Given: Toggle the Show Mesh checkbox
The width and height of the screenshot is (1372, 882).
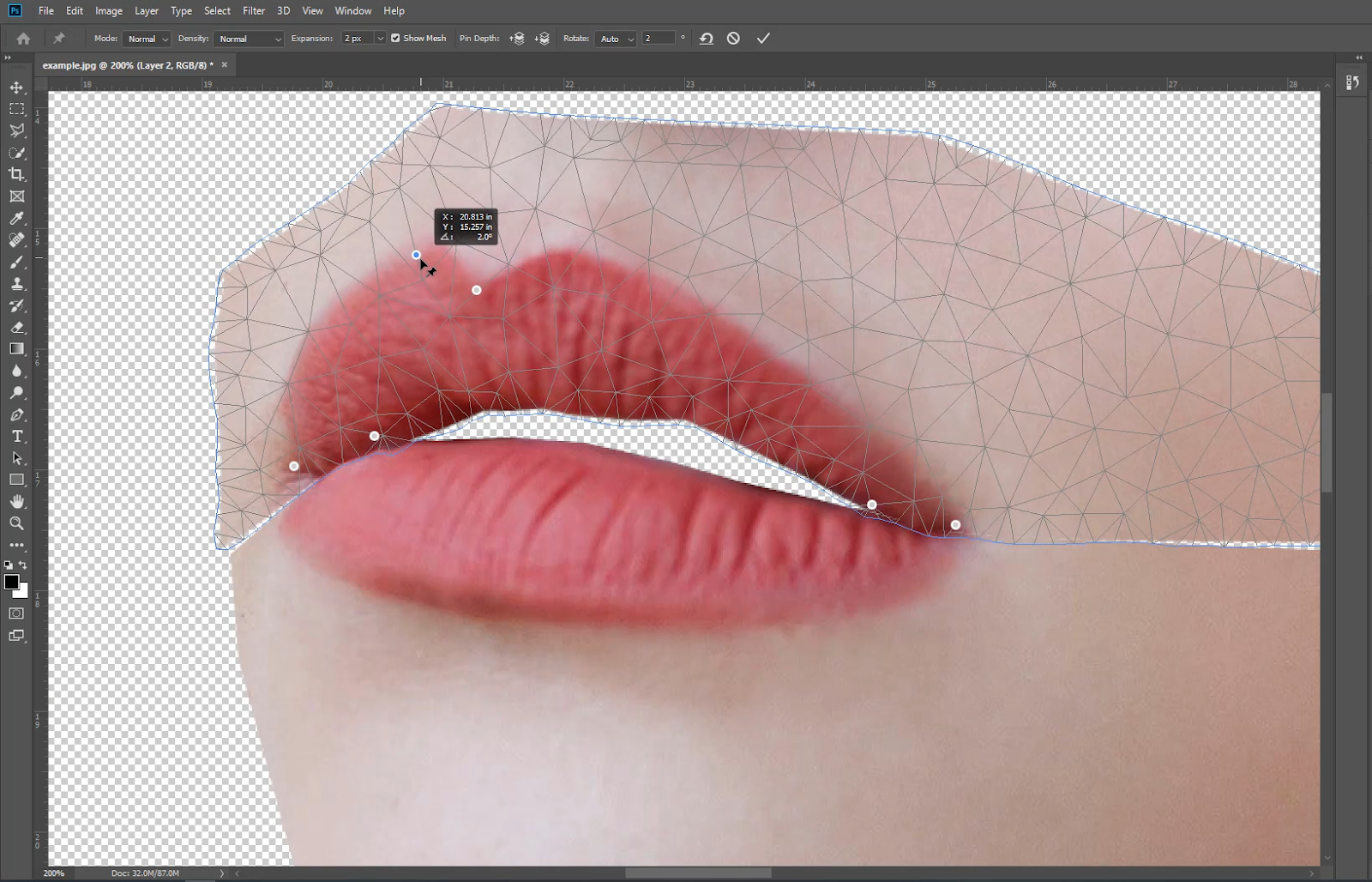Looking at the screenshot, I should pyautogui.click(x=395, y=39).
